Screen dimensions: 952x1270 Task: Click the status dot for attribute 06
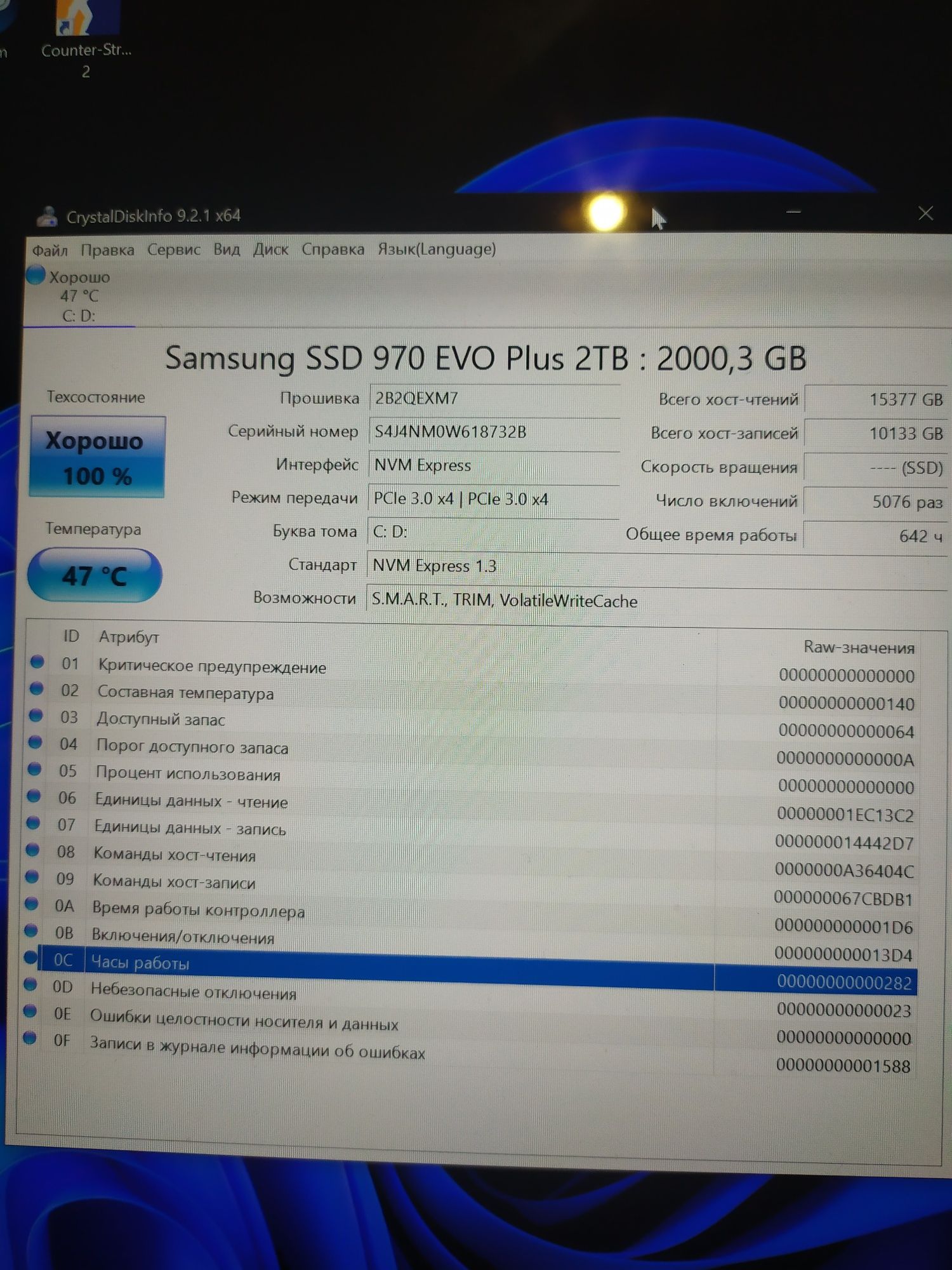point(34,796)
